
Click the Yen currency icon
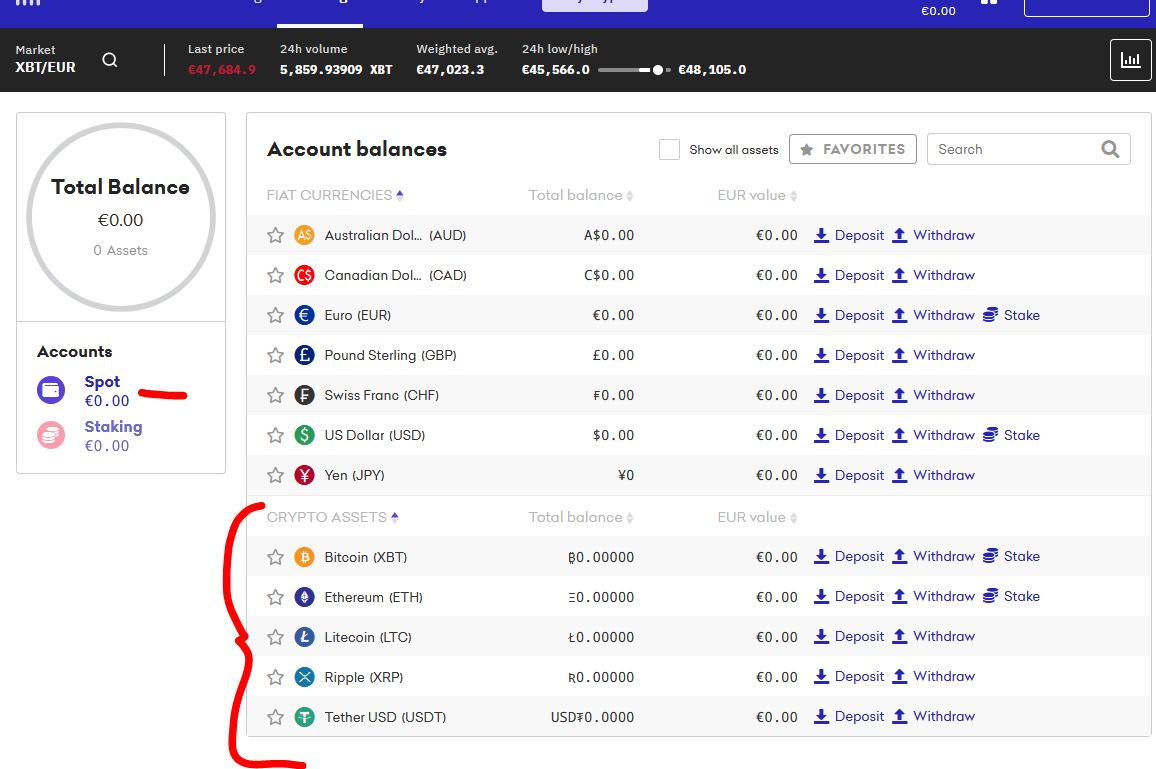(x=304, y=475)
